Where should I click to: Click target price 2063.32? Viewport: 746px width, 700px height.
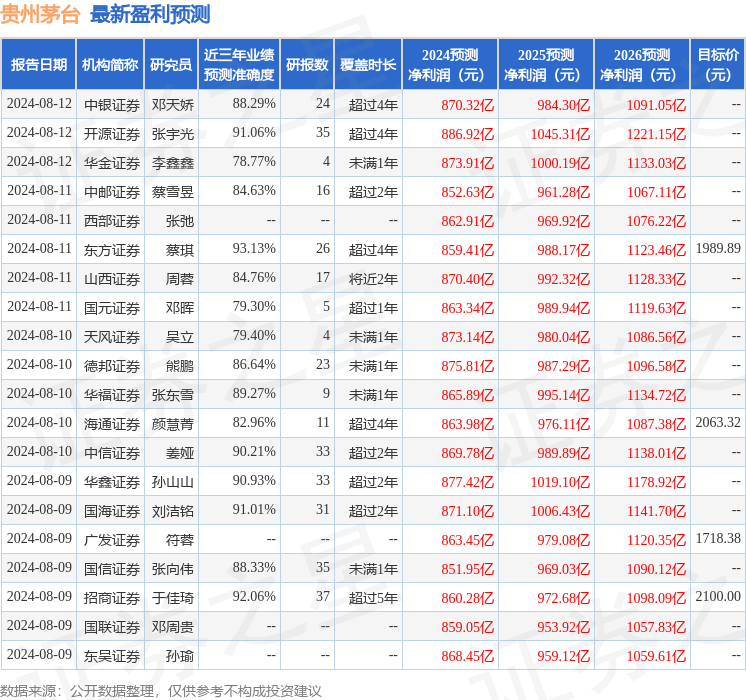pos(718,423)
